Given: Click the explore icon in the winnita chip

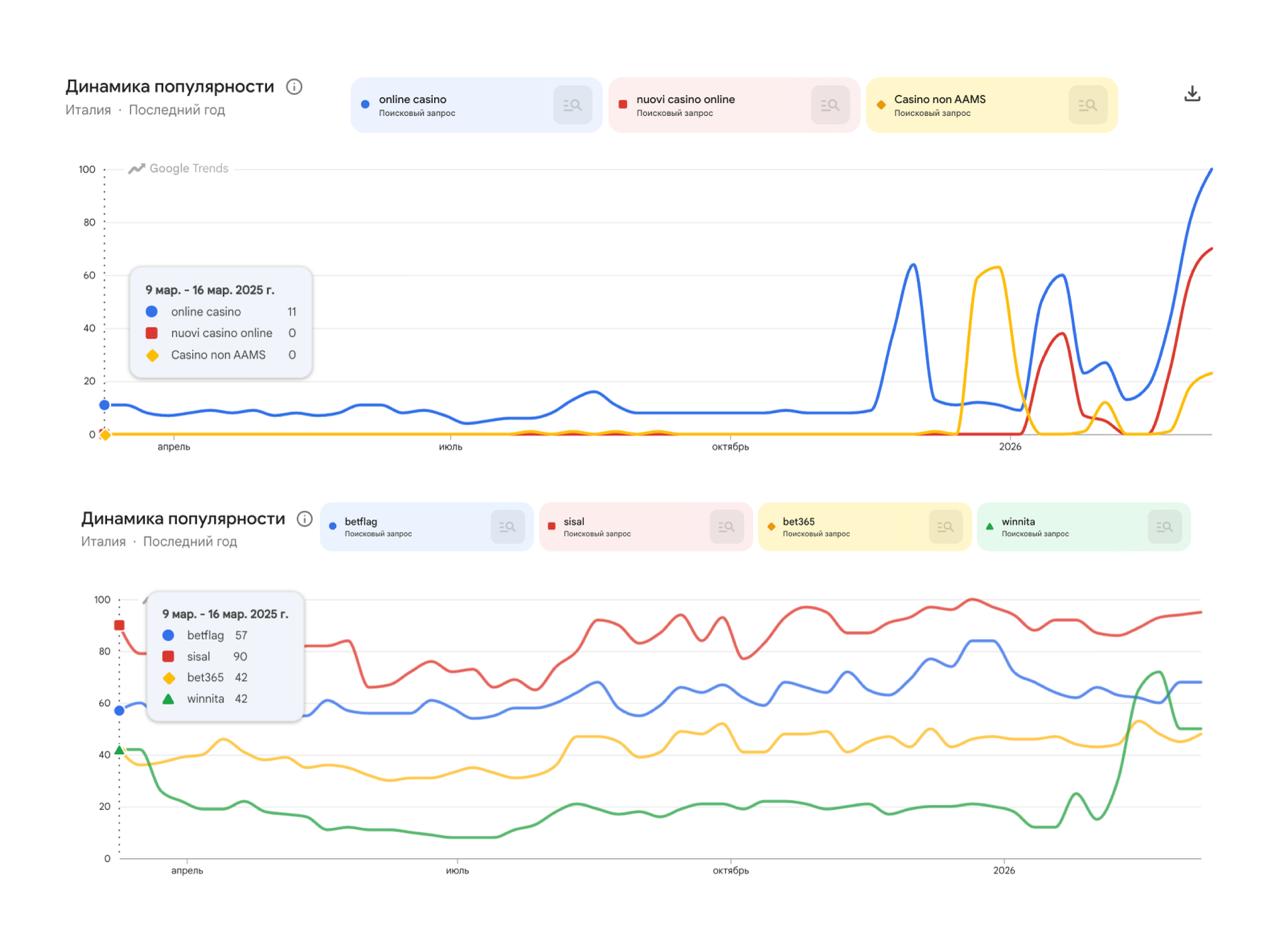Looking at the screenshot, I should (1163, 526).
